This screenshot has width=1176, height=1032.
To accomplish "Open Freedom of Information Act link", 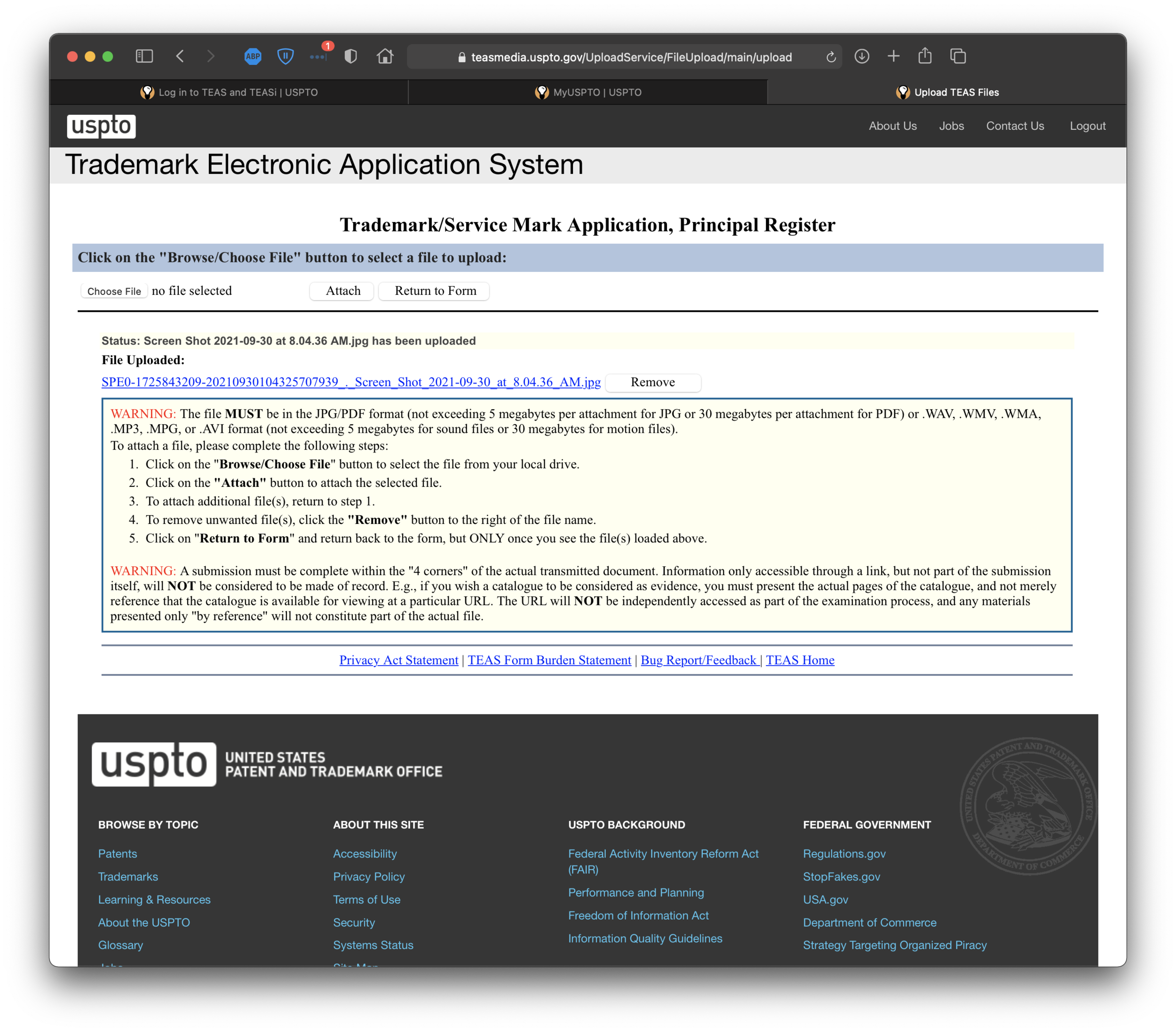I will 638,916.
